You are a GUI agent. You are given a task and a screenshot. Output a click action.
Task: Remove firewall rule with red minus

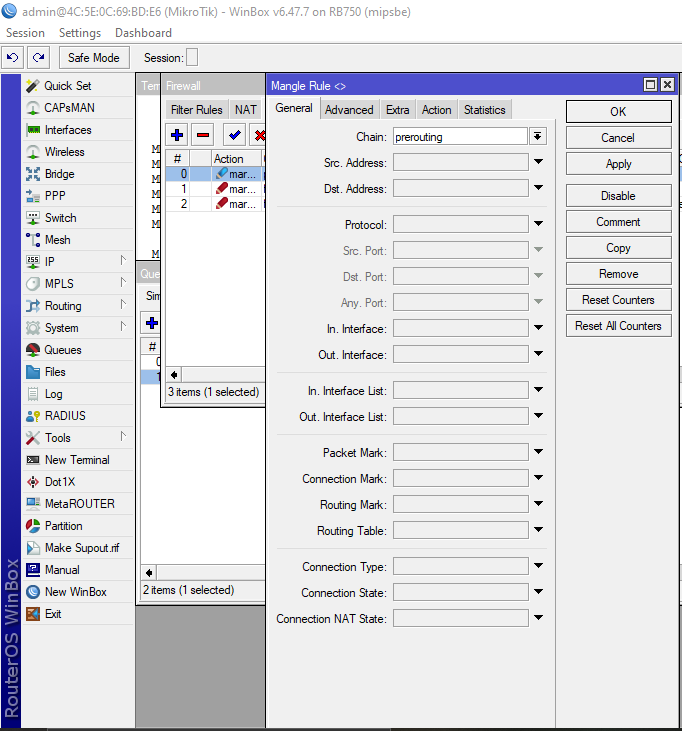tap(203, 135)
